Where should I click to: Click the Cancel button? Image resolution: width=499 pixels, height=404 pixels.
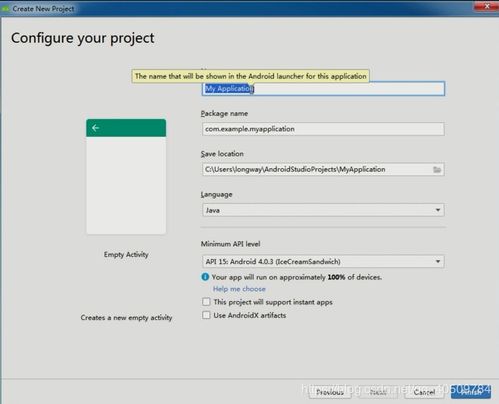tap(424, 392)
